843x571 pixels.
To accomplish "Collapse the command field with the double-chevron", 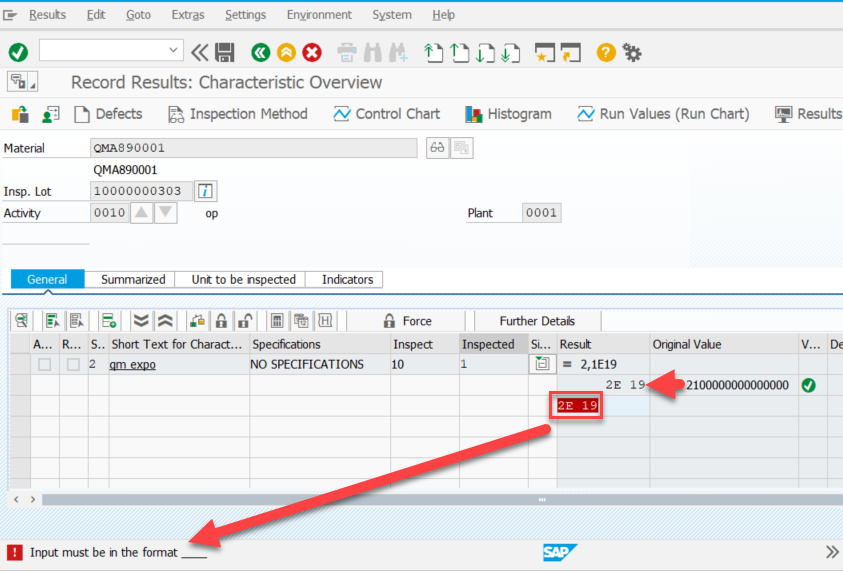I will pyautogui.click(x=199, y=52).
